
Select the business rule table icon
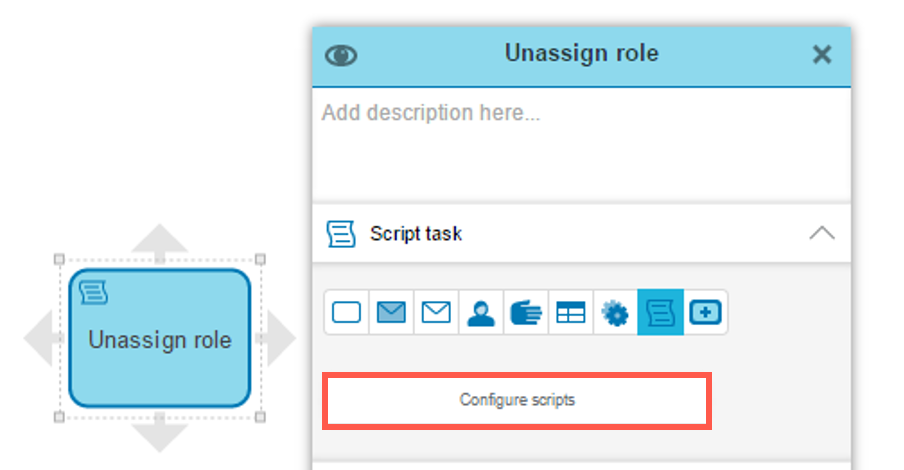[570, 313]
